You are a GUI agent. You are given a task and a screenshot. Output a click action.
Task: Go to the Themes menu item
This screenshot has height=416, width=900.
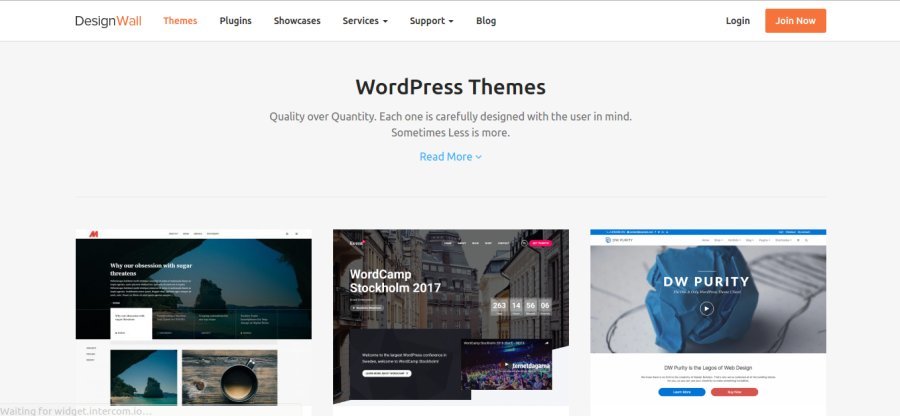(x=180, y=21)
